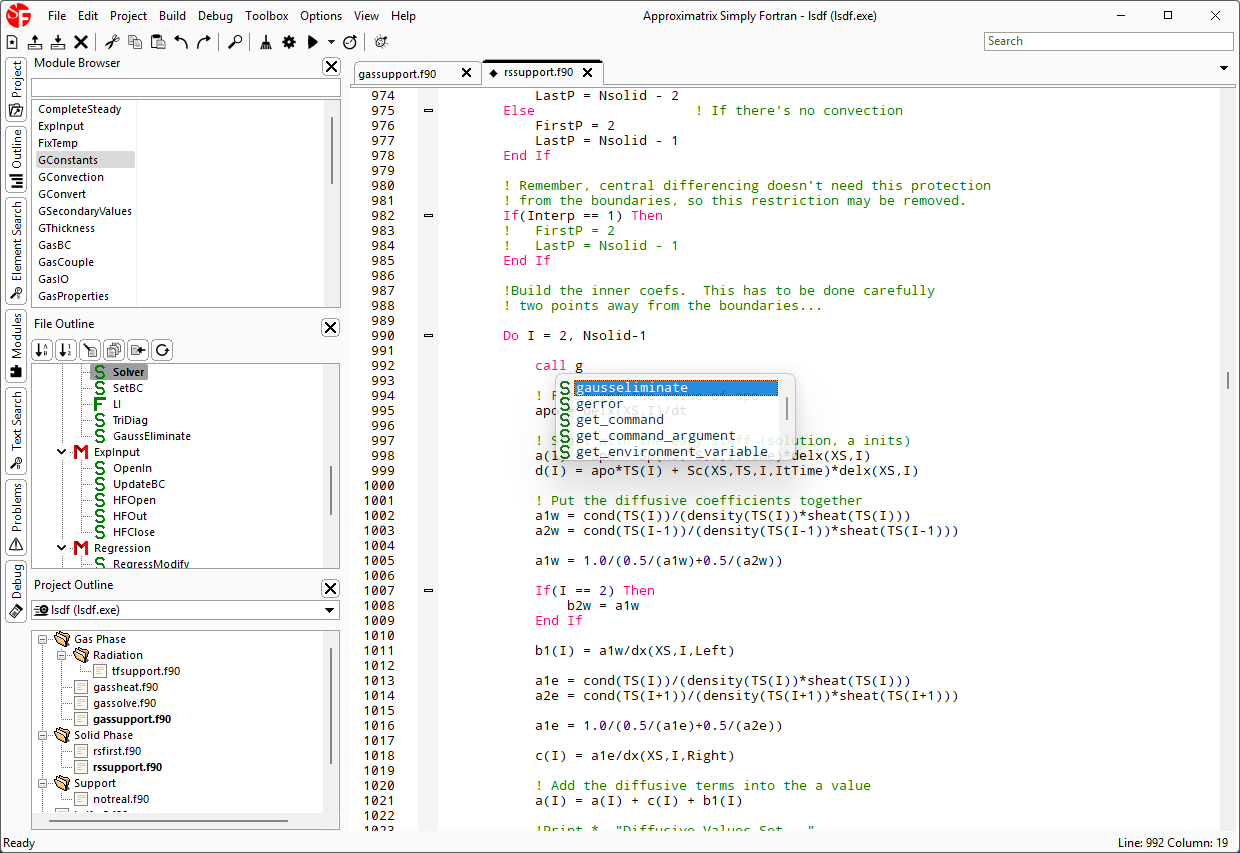Click in the Search field
The width and height of the screenshot is (1240, 853).
[1108, 41]
